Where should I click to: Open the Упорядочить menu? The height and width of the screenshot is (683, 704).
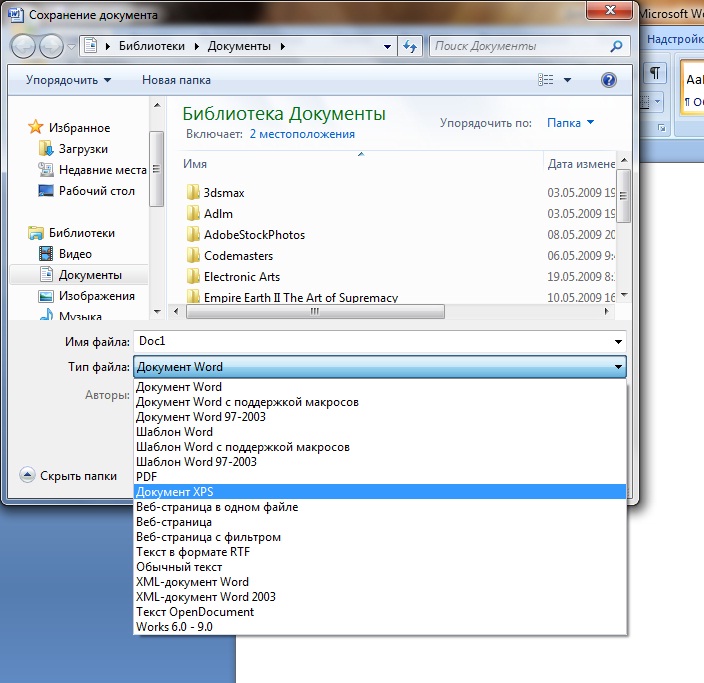coord(68,80)
